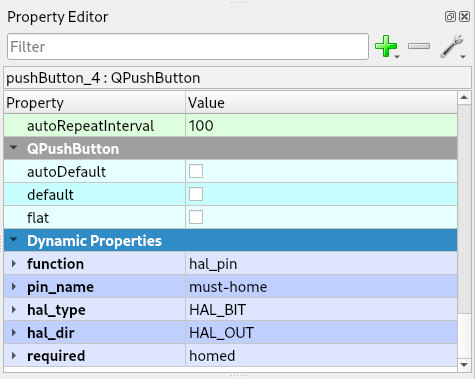Collapse the Dynamic Properties group
The image size is (475, 379).
pyautogui.click(x=14, y=239)
